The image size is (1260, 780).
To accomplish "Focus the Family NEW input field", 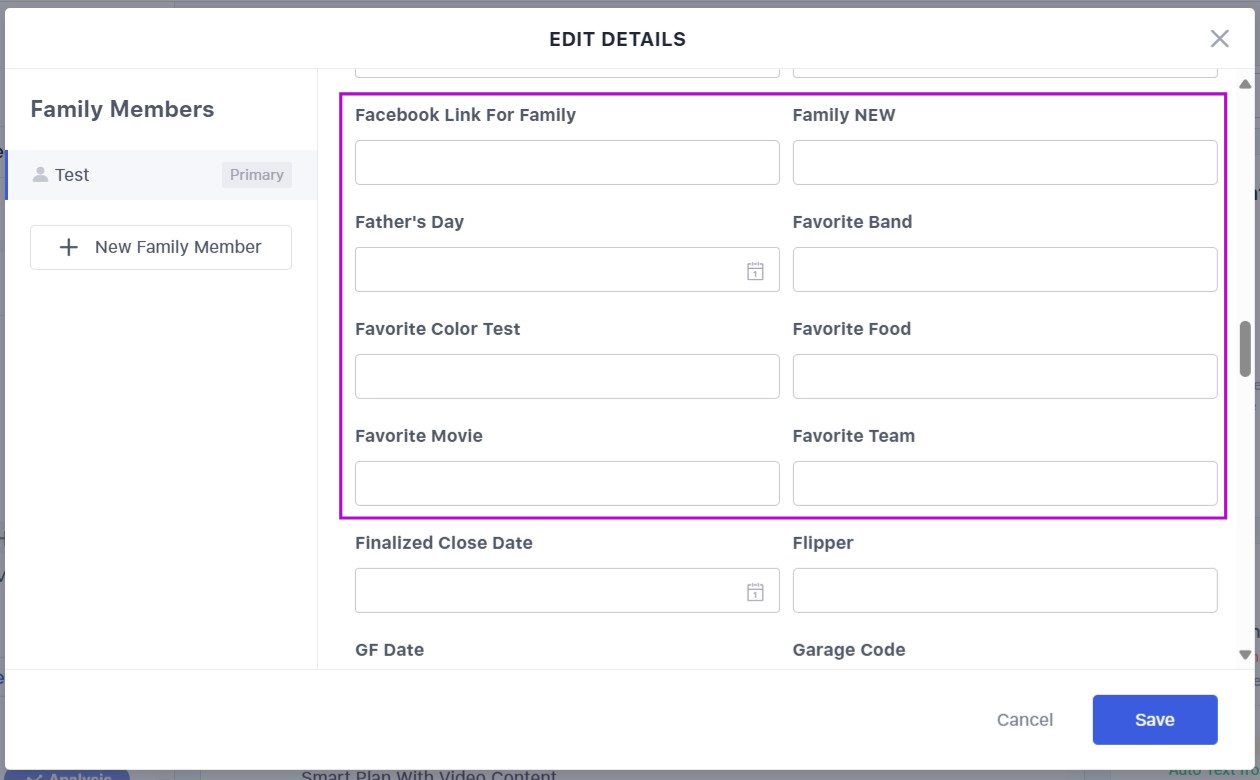I will 1004,162.
